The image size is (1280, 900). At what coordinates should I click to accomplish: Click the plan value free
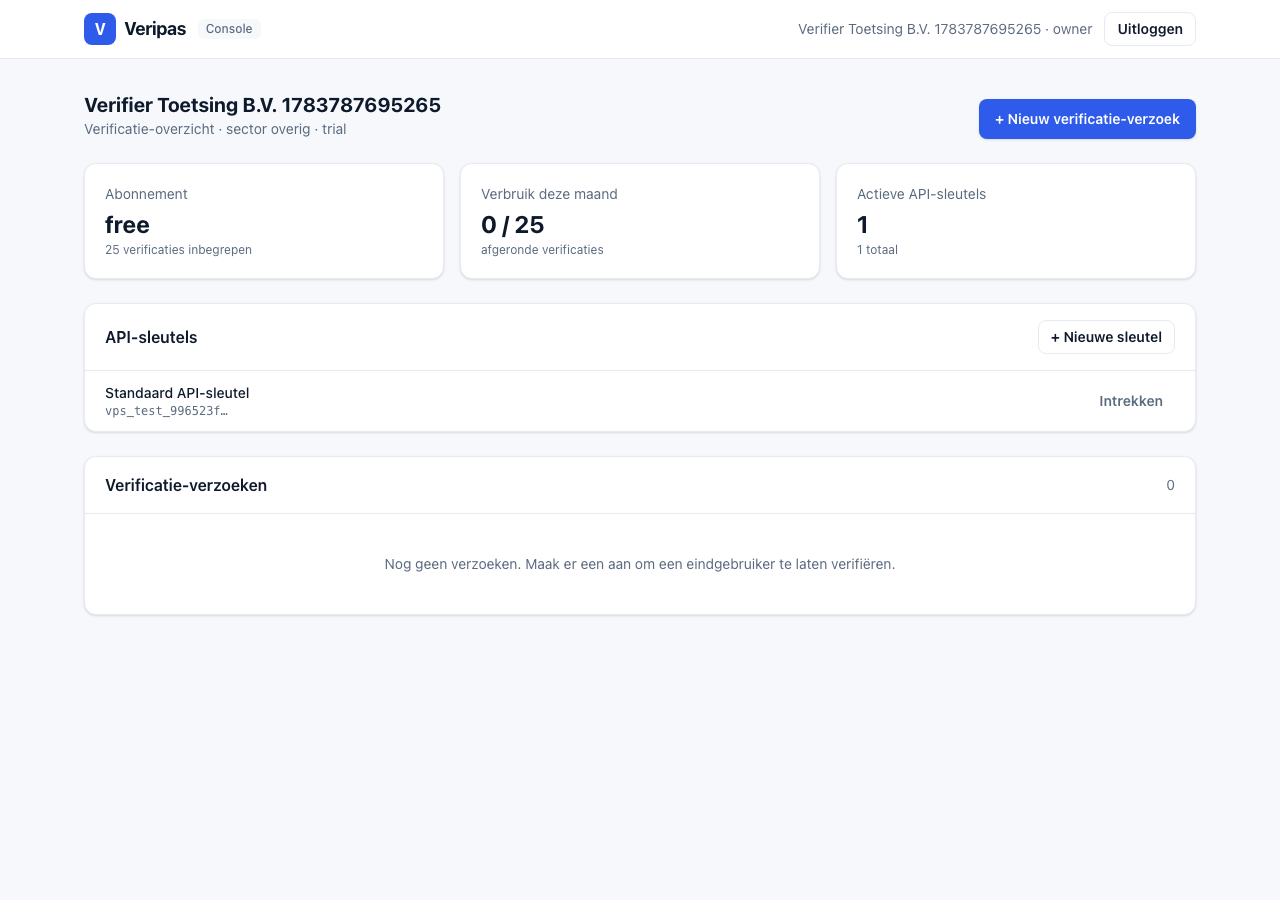coord(127,224)
